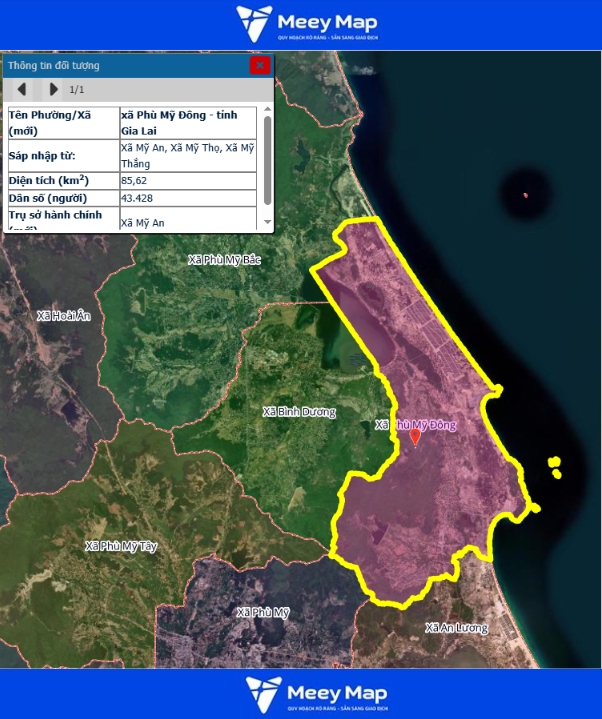Select the Xã Phù Mỹ Bắc map label
The width and height of the screenshot is (602, 719).
tap(224, 260)
